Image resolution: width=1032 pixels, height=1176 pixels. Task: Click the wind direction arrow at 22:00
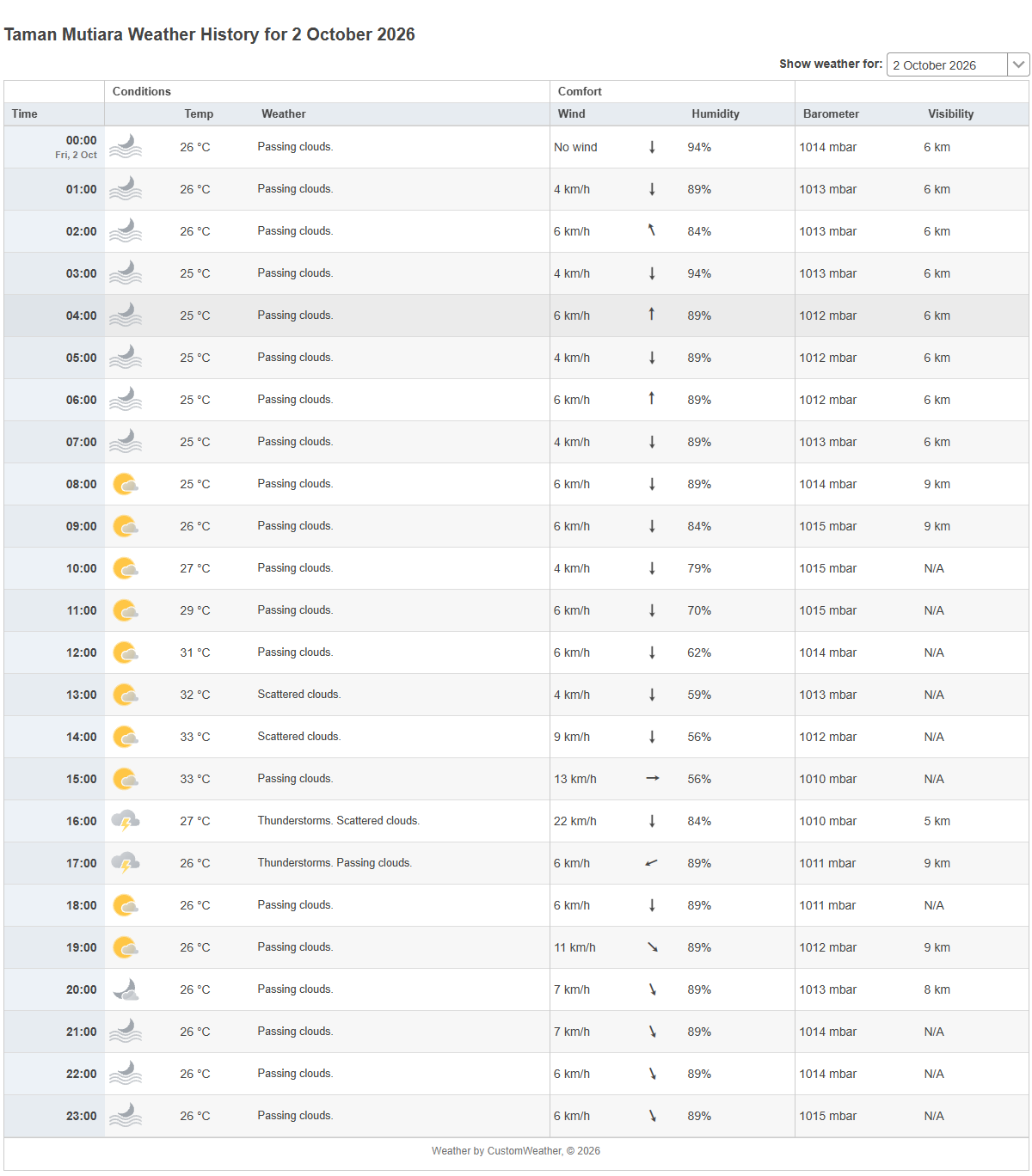[x=653, y=1074]
